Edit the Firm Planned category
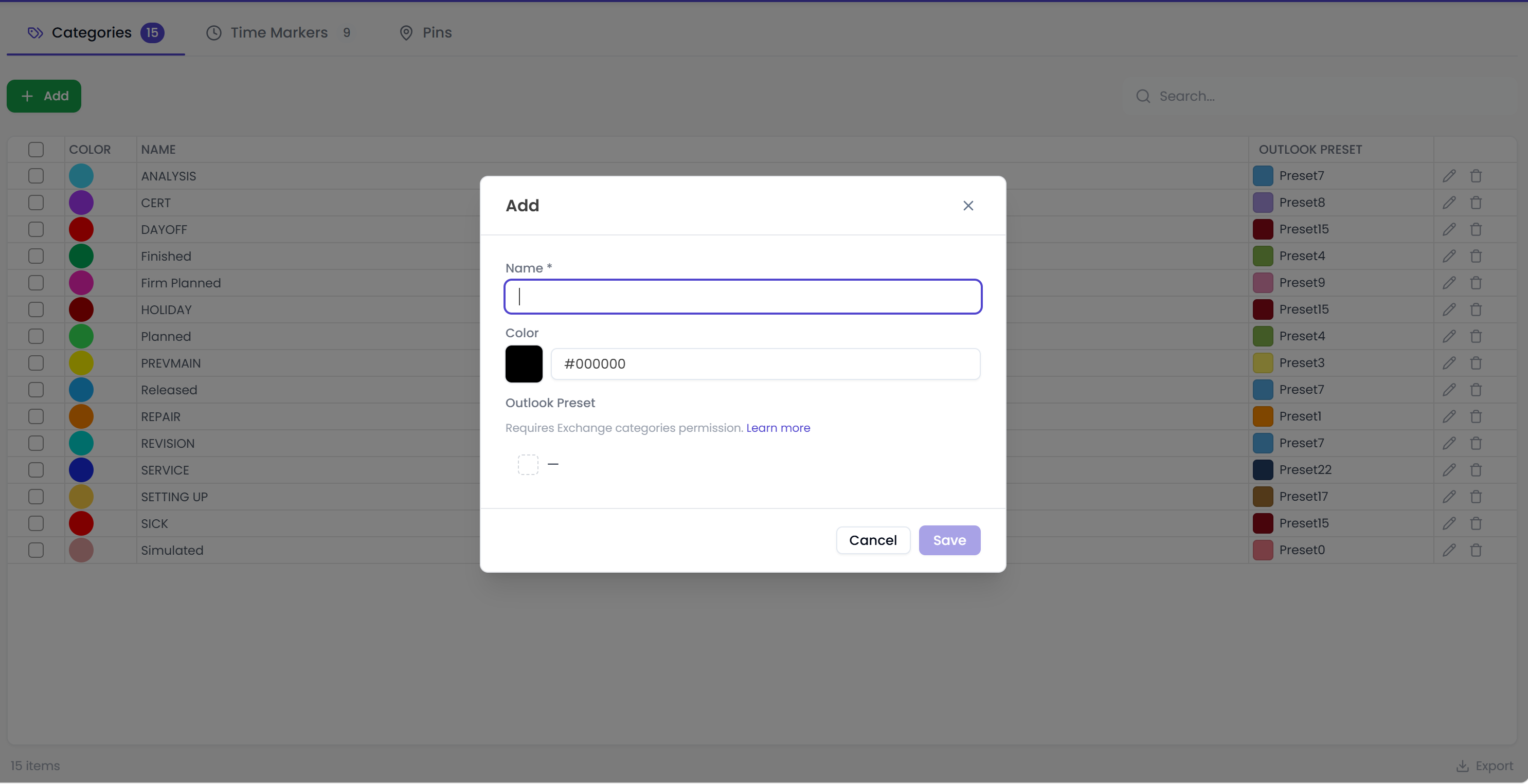The image size is (1528, 784). coord(1448,283)
